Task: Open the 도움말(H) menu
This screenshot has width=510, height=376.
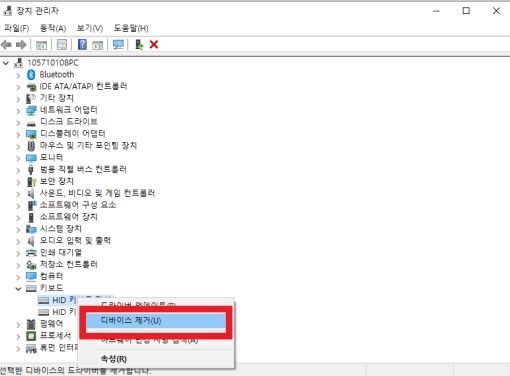Action: tap(131, 28)
